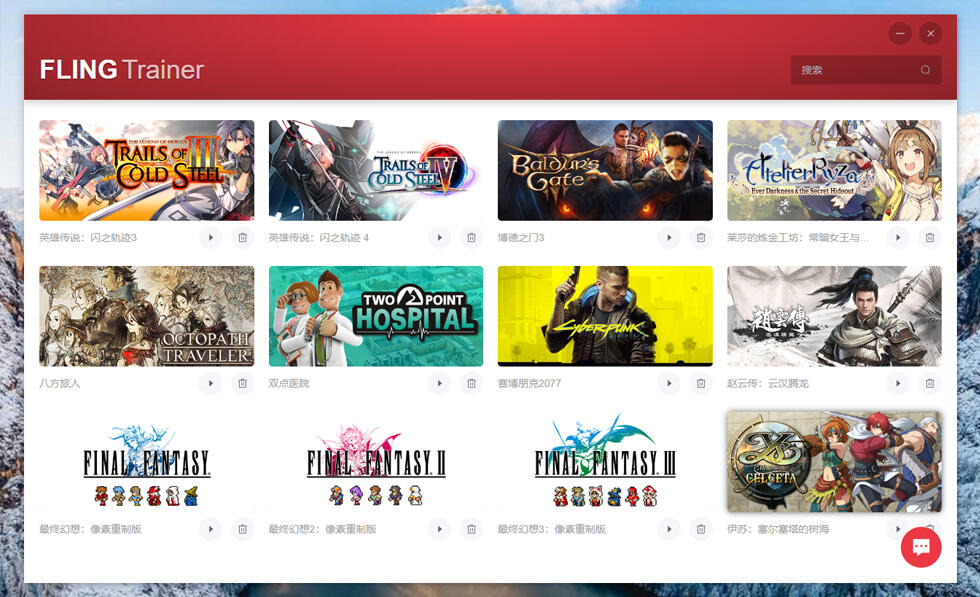The image size is (980, 597).
Task: Start the 八方旅人 trainer
Action: [210, 383]
